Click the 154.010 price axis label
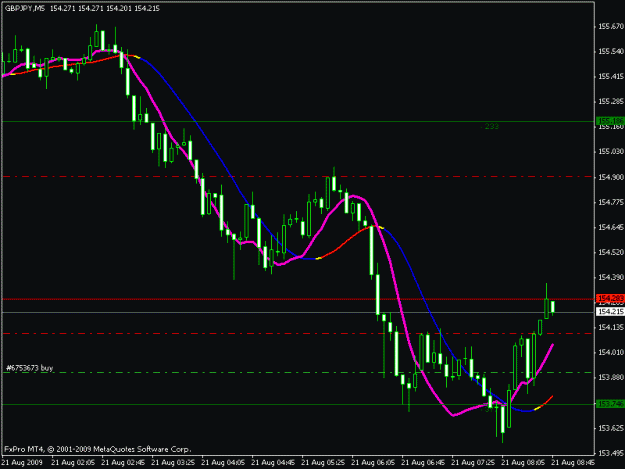 (x=611, y=352)
